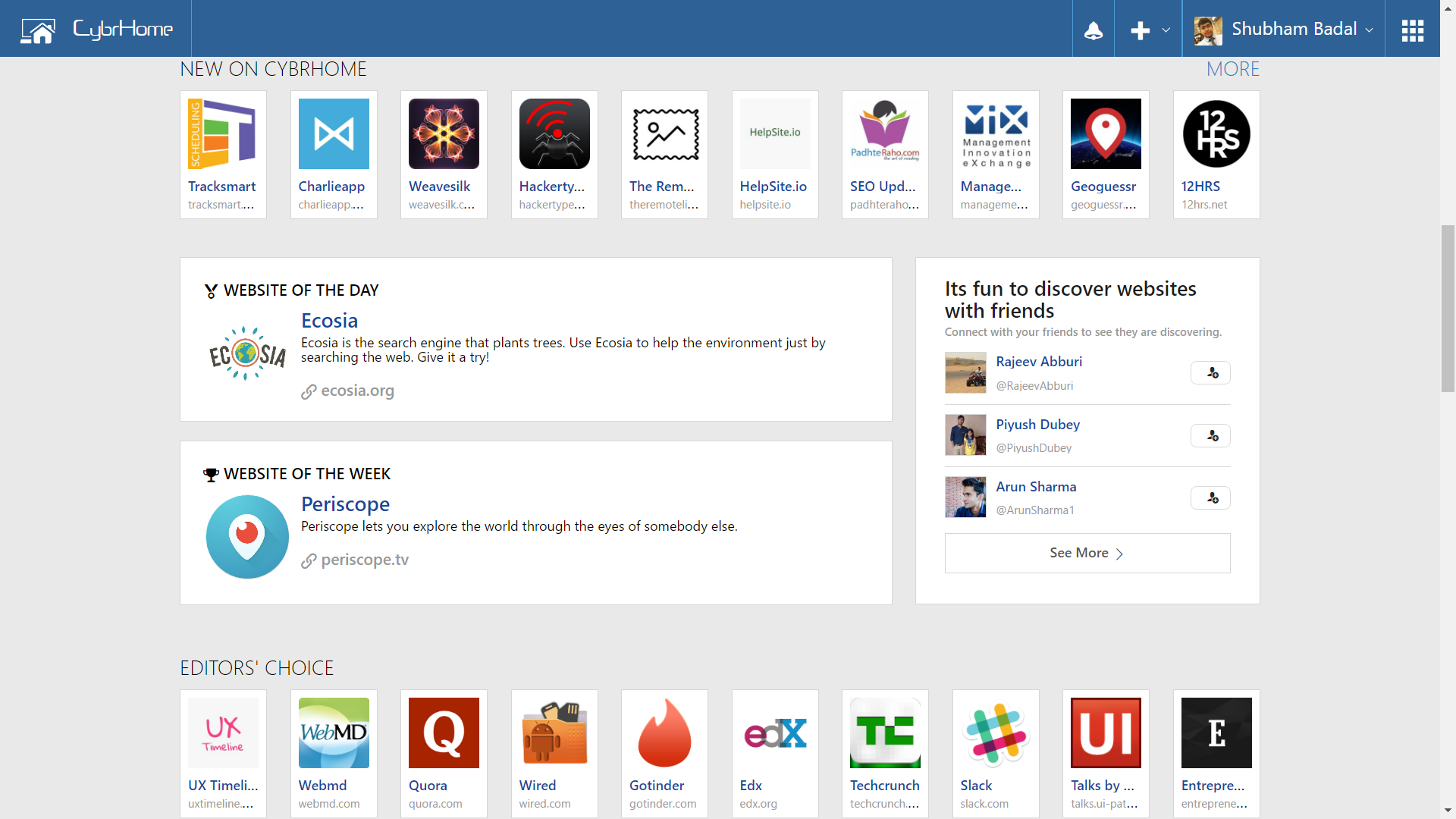This screenshot has height=819, width=1456.
Task: Open the Quora icon
Action: (444, 733)
